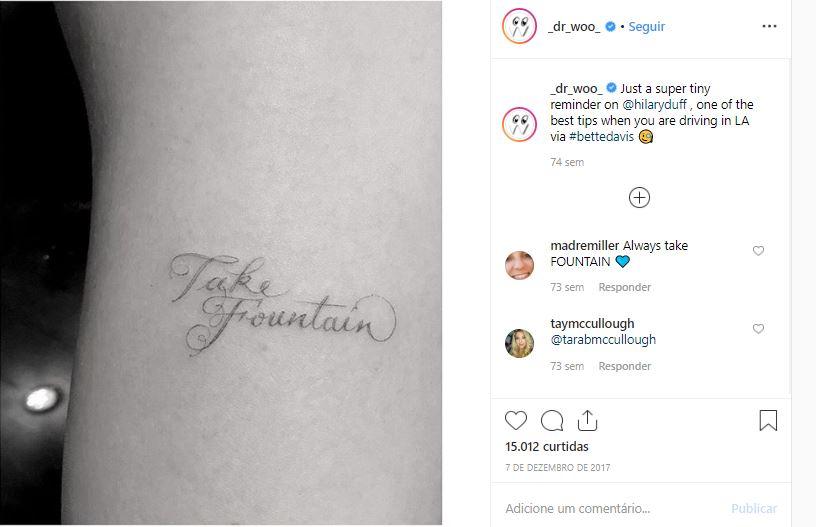Screen dimensions: 816x527
Task: Open _dr_woo_ profile picture in header
Action: point(520,27)
